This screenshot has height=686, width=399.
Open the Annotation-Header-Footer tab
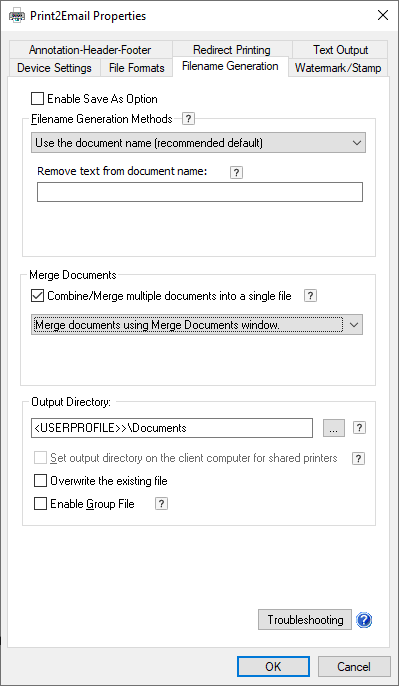click(x=90, y=49)
